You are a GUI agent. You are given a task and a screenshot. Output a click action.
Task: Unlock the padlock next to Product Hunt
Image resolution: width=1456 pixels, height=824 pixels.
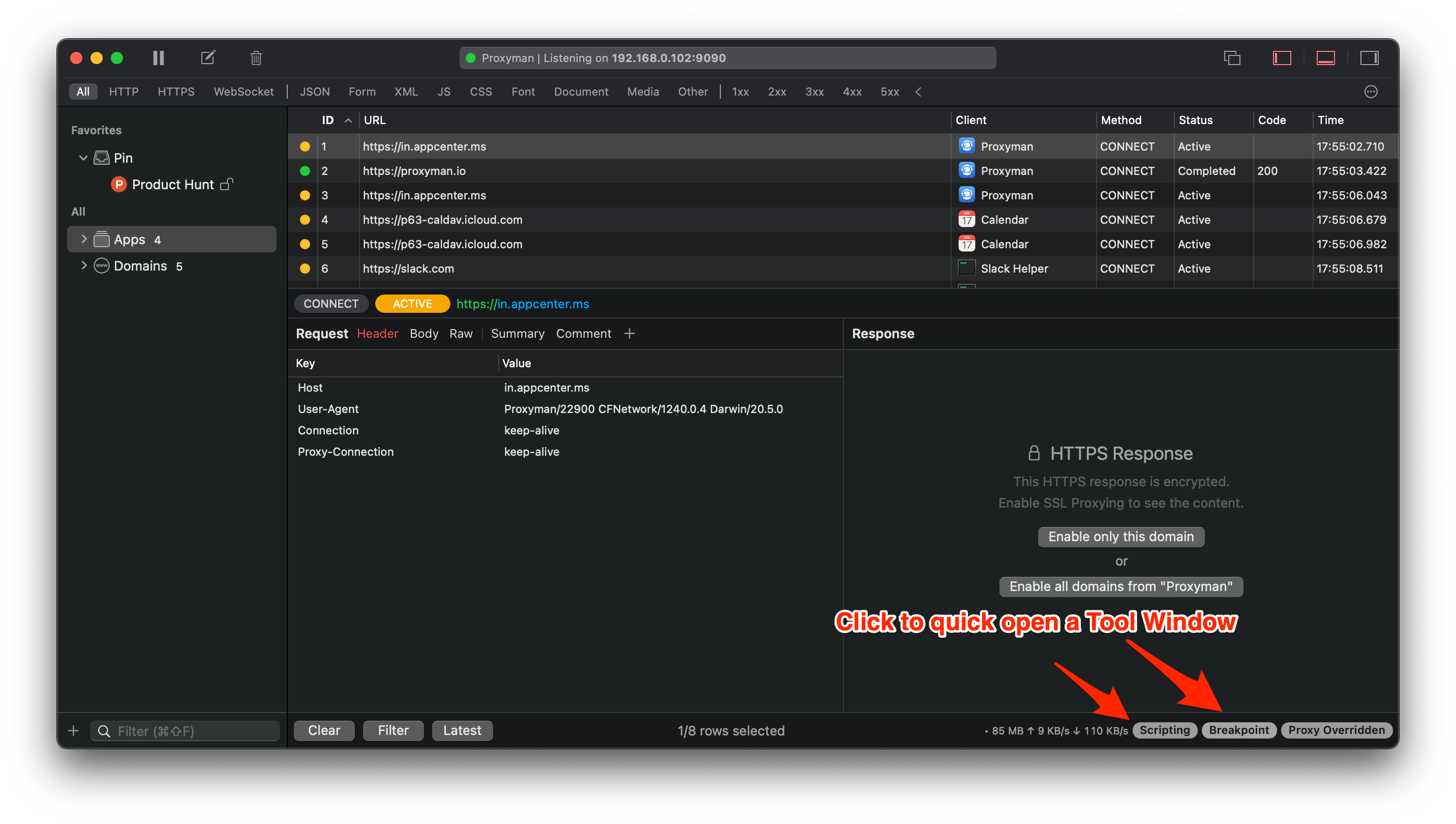[x=227, y=184]
